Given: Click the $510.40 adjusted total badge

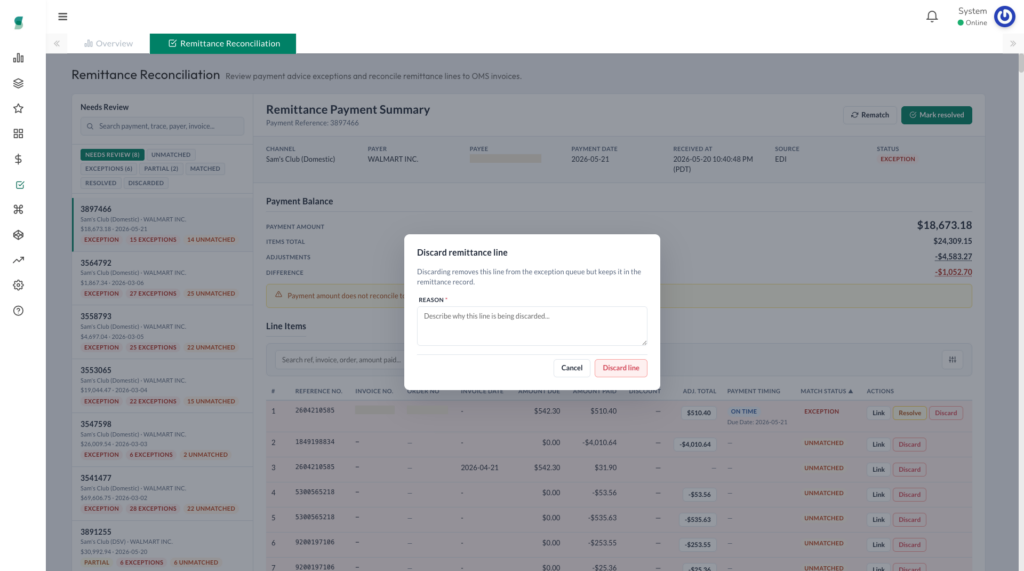Looking at the screenshot, I should click(698, 413).
